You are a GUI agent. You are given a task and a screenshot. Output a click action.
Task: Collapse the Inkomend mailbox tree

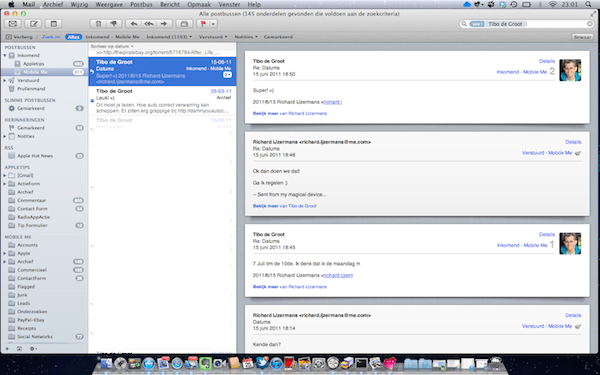5,55
